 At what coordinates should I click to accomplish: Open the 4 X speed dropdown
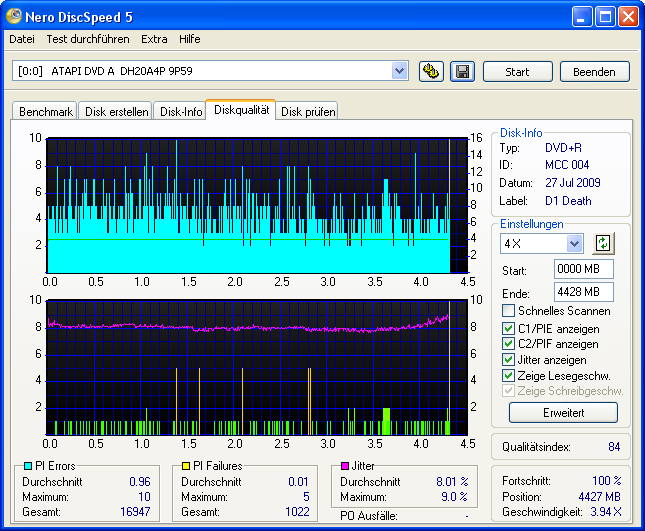(x=574, y=243)
